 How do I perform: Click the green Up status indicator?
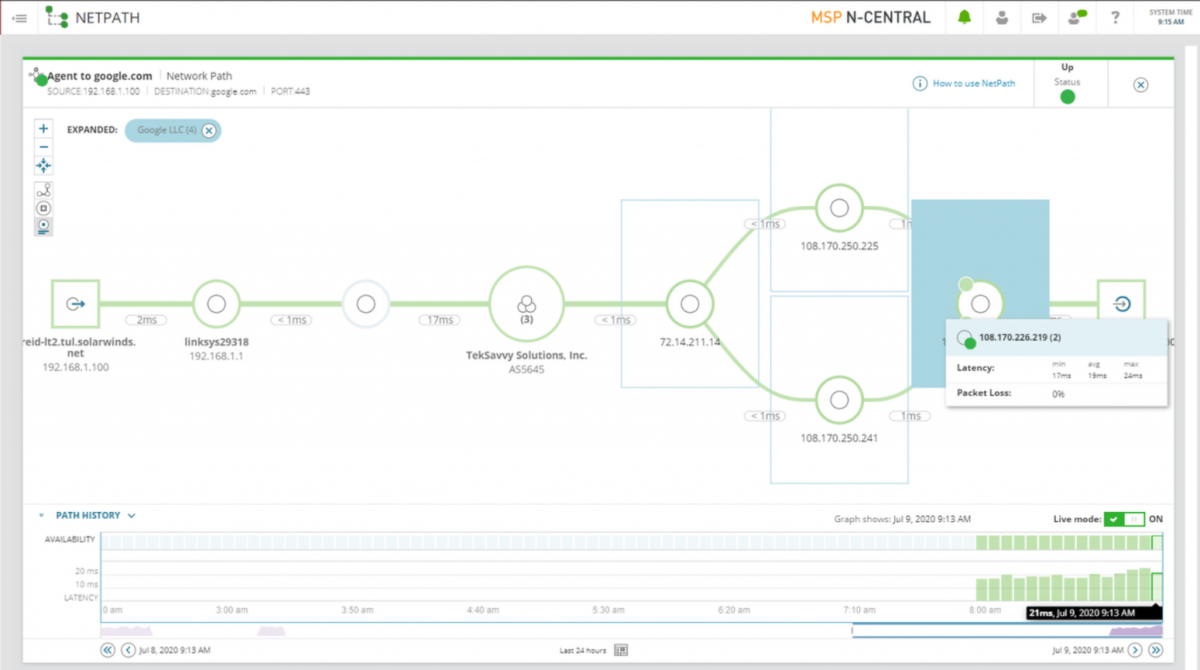point(1067,97)
